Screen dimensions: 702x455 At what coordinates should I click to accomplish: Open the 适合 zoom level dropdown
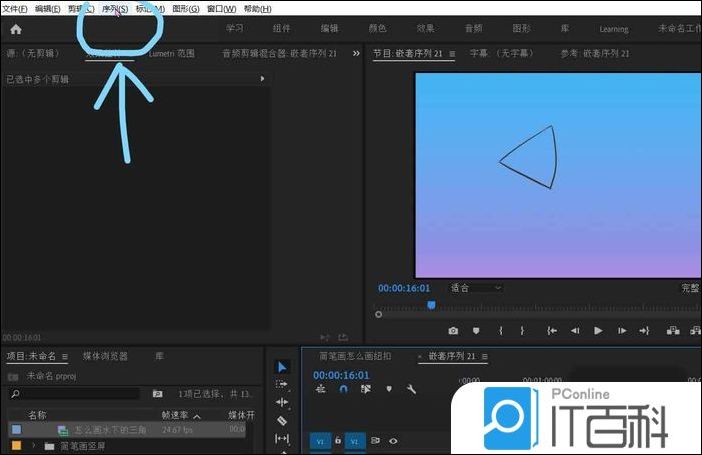tap(476, 288)
